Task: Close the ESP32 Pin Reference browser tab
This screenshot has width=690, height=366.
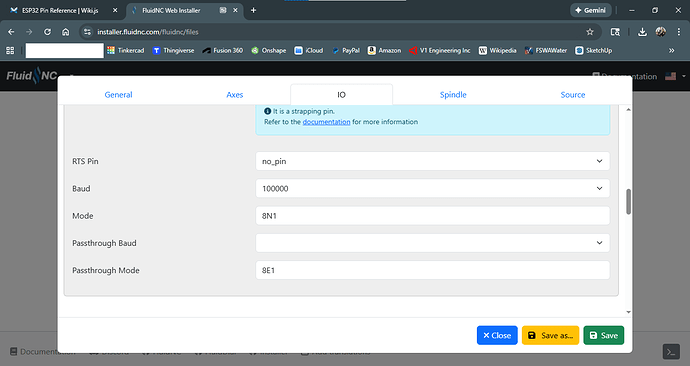Action: (x=115, y=10)
